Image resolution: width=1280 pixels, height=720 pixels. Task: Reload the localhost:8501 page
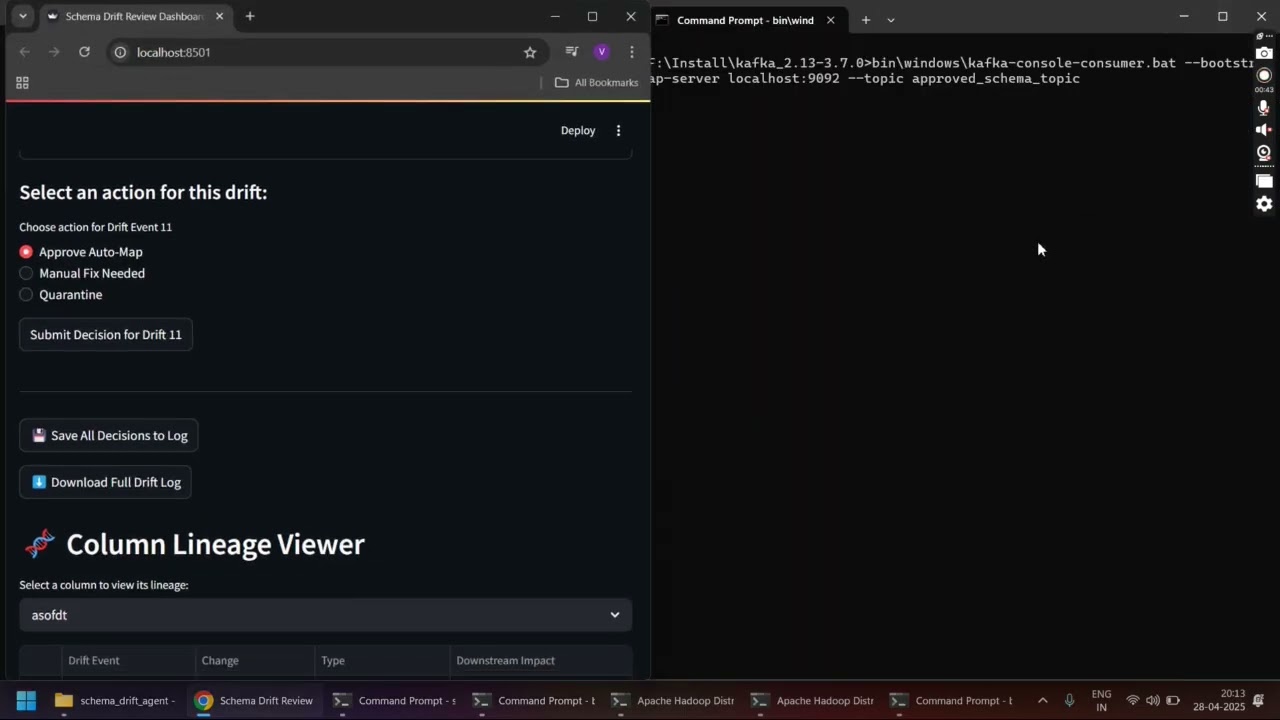[84, 52]
